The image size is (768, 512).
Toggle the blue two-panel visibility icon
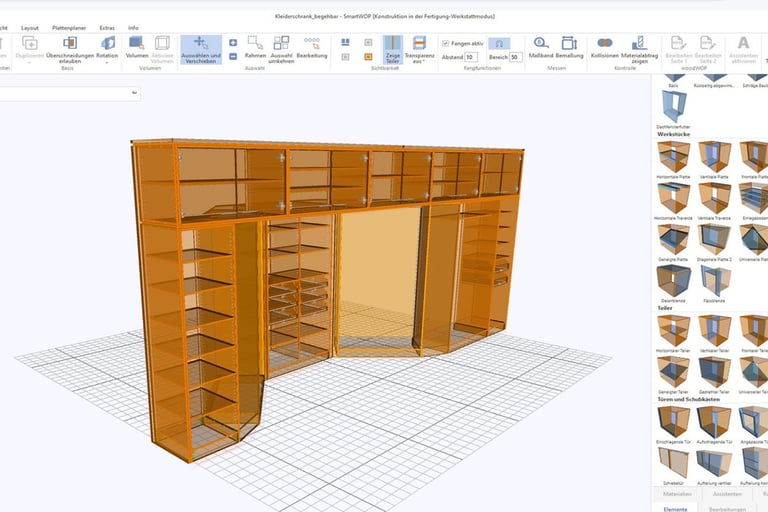[x=345, y=43]
